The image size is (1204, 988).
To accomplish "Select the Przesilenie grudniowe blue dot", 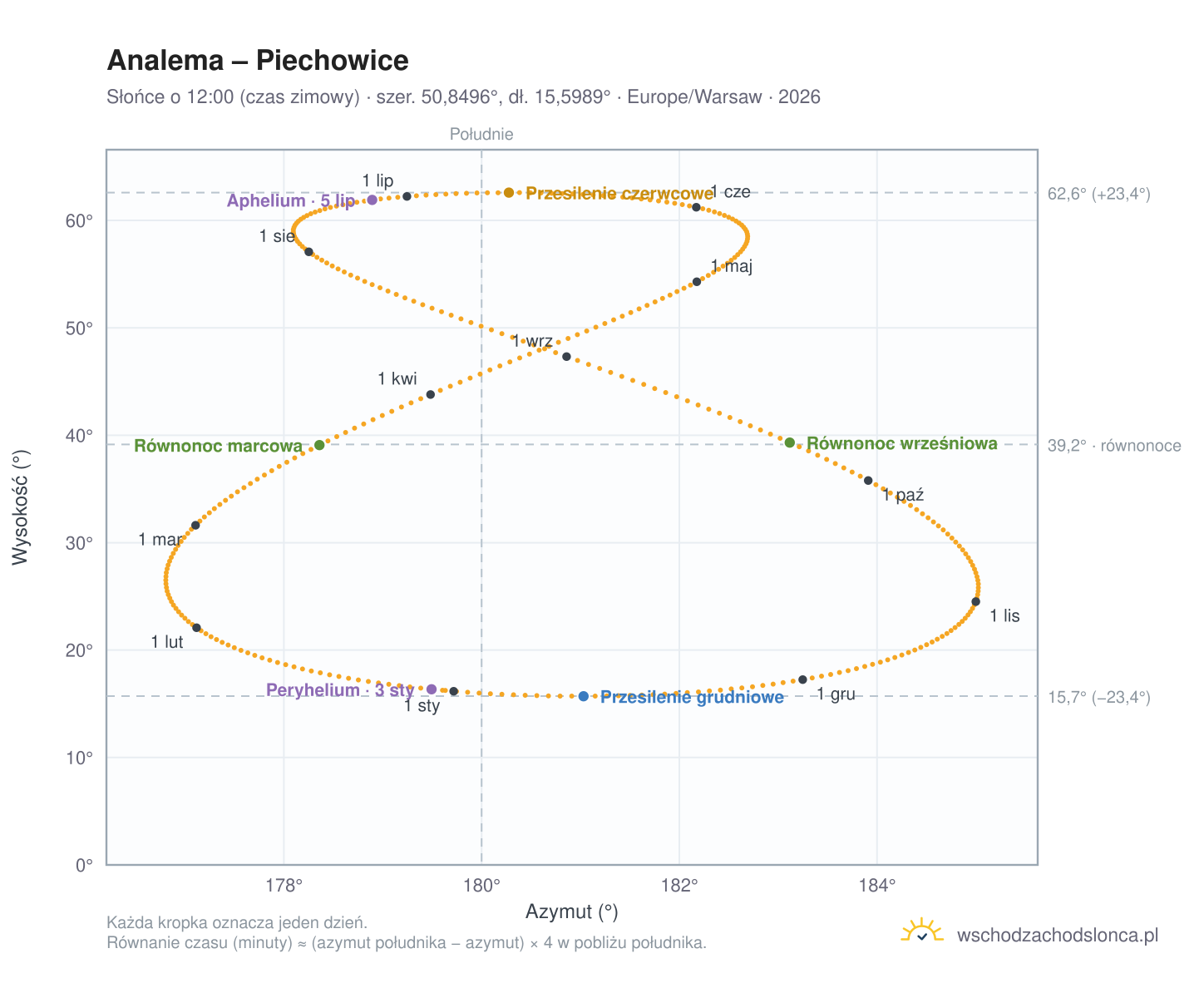I will coord(584,696).
